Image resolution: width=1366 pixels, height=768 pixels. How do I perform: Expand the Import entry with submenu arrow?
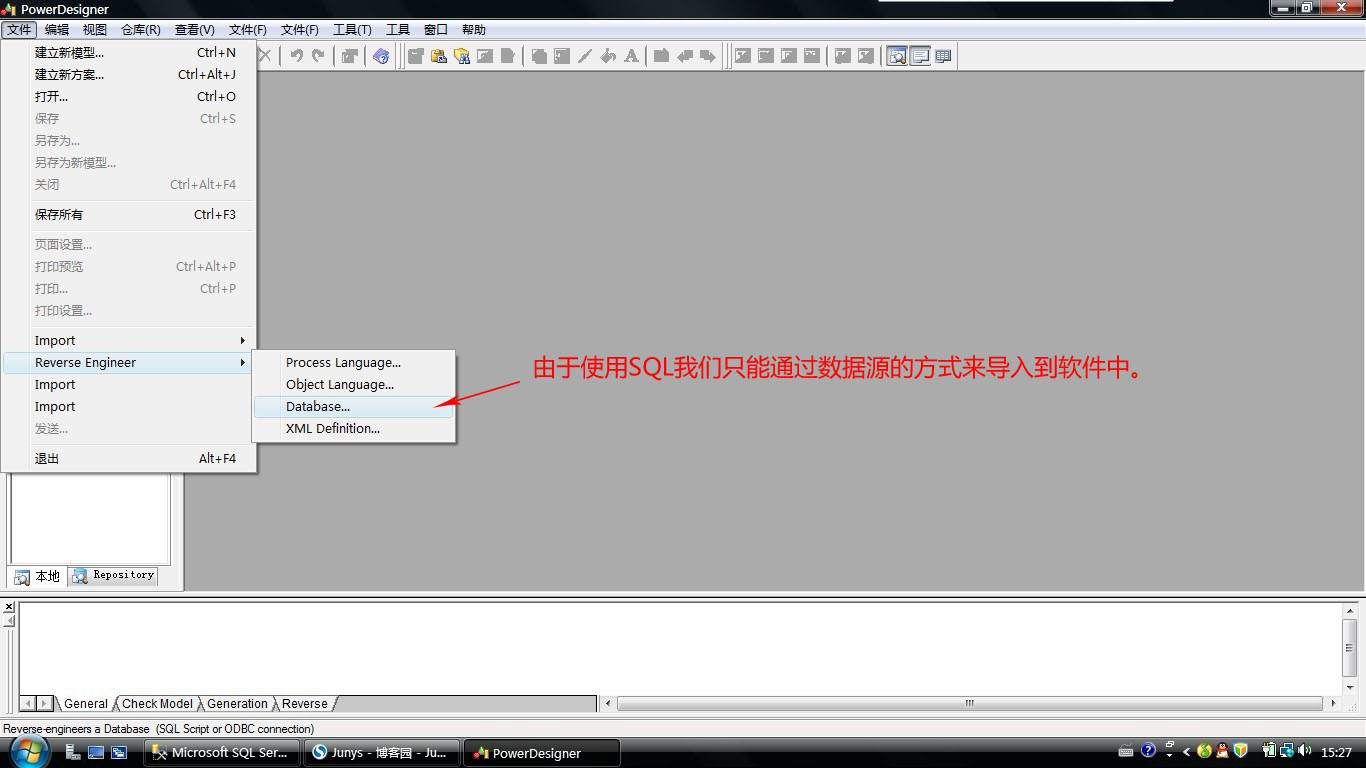pos(127,340)
